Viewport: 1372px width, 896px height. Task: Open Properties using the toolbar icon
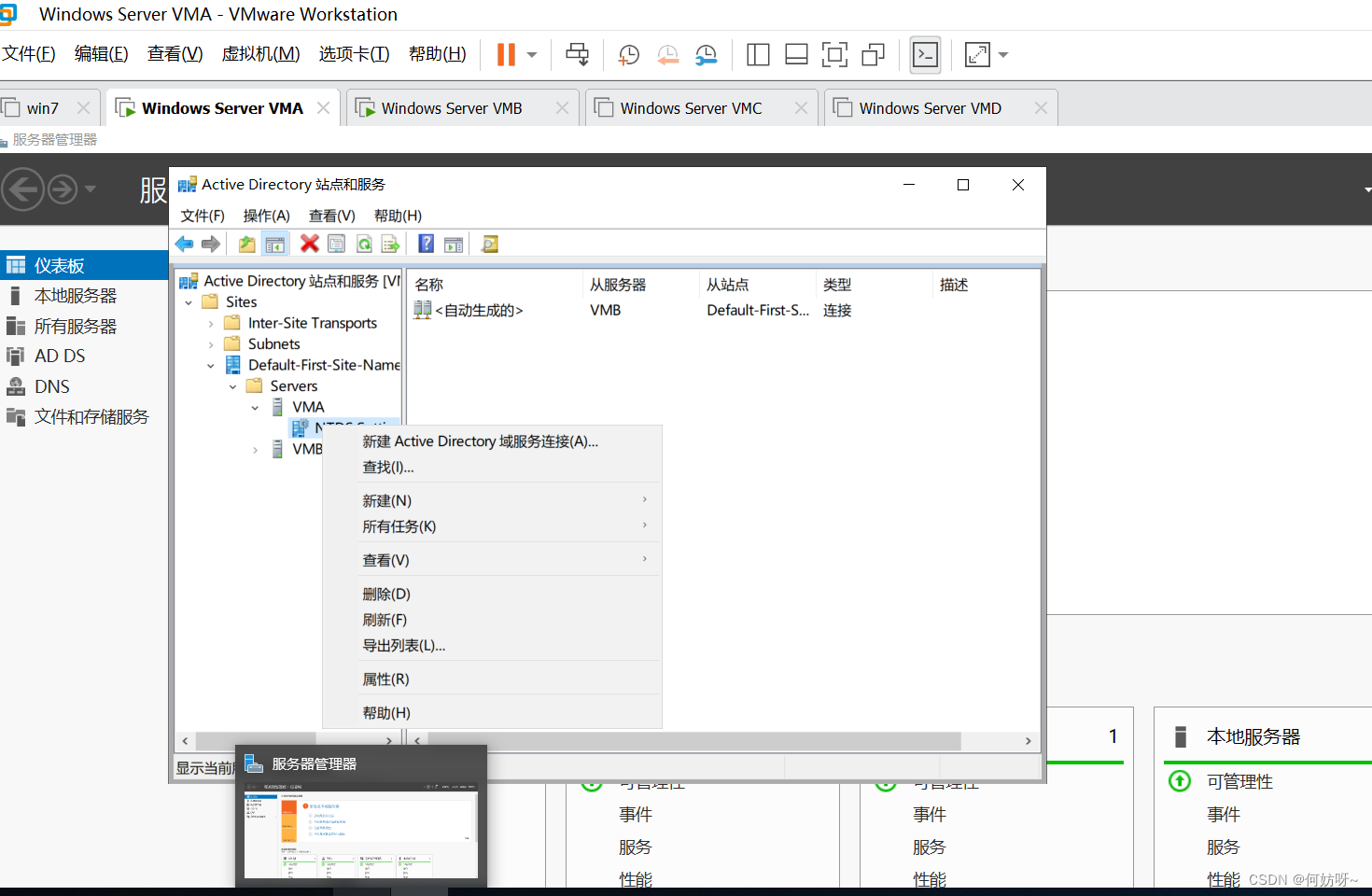coord(336,245)
